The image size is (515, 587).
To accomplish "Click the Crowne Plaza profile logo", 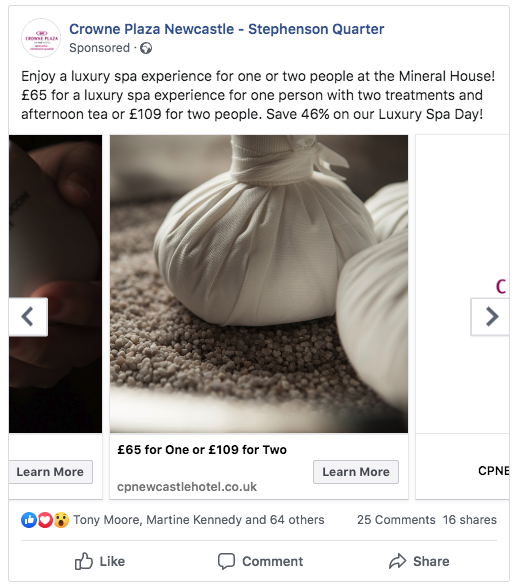I will tap(41, 38).
